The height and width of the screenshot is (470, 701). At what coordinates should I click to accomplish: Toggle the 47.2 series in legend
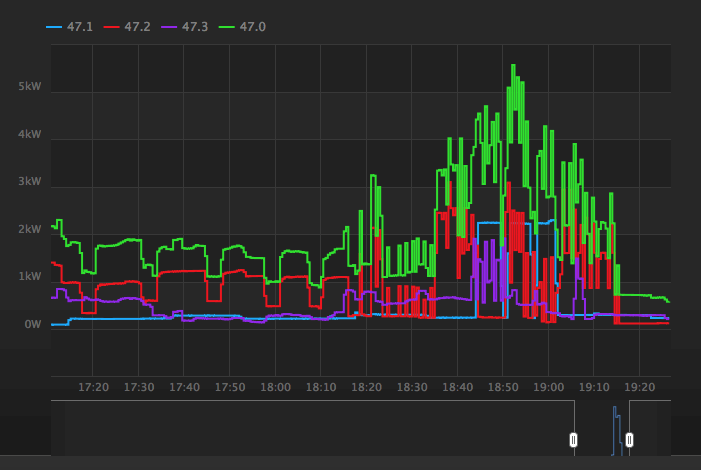[137, 26]
